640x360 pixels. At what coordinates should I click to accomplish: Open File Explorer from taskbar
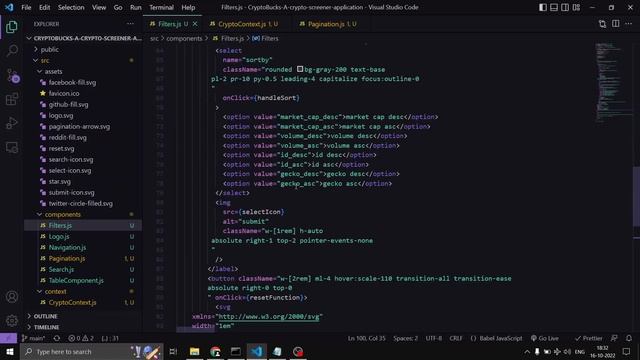(194, 351)
